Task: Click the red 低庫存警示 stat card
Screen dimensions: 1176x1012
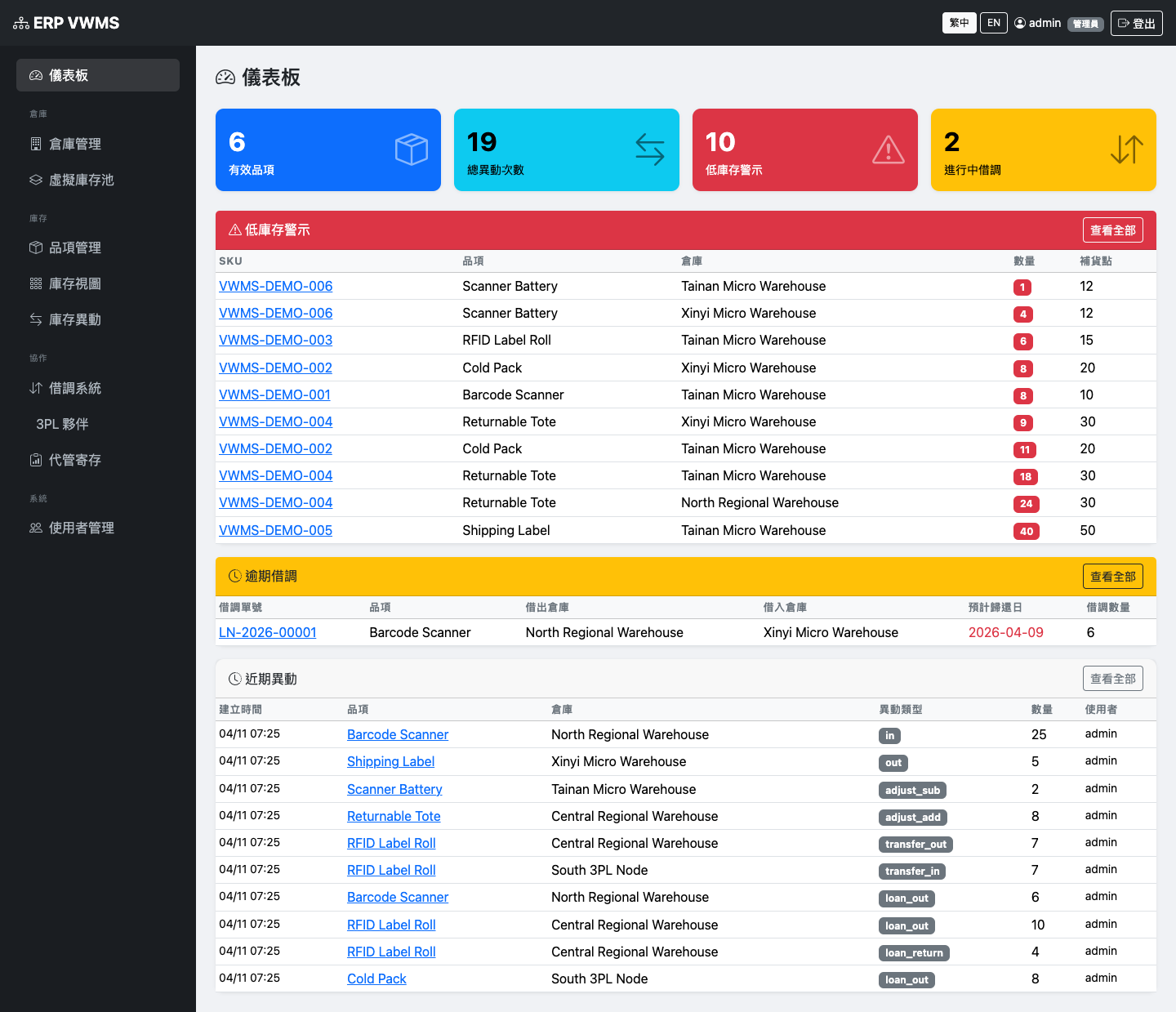Action: click(x=804, y=149)
